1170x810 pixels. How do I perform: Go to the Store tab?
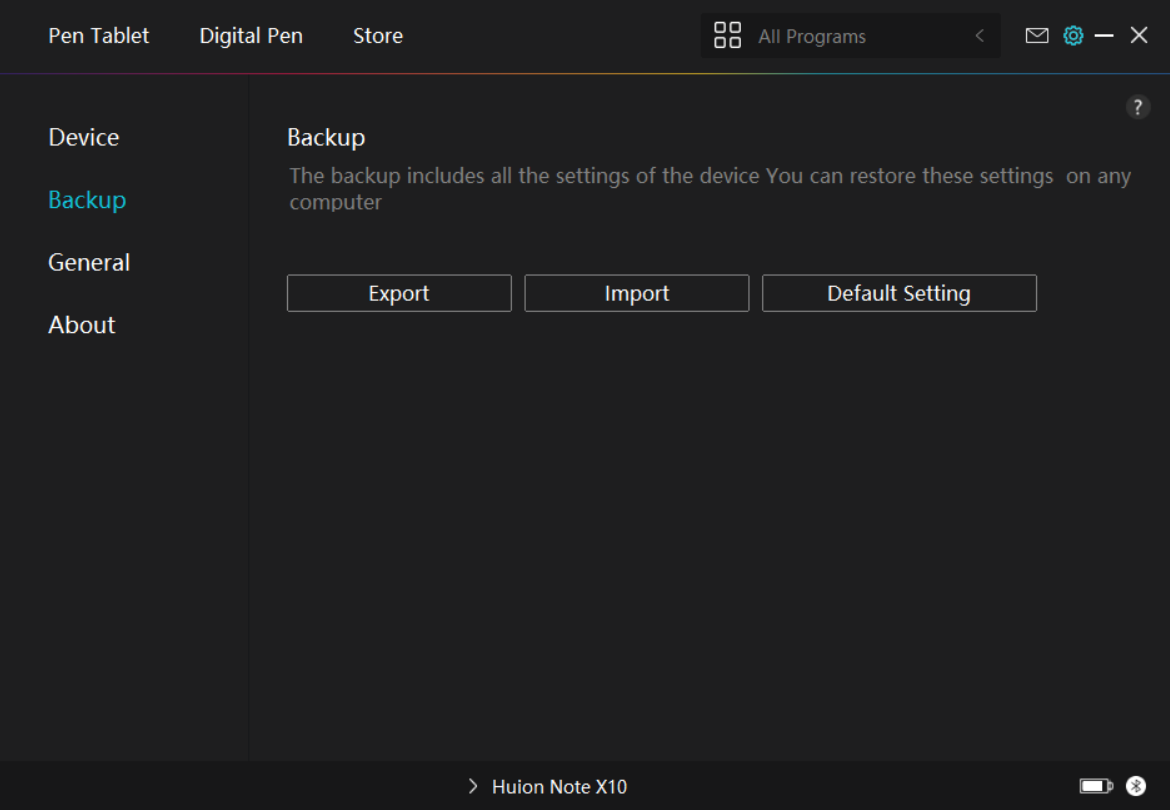pos(378,36)
